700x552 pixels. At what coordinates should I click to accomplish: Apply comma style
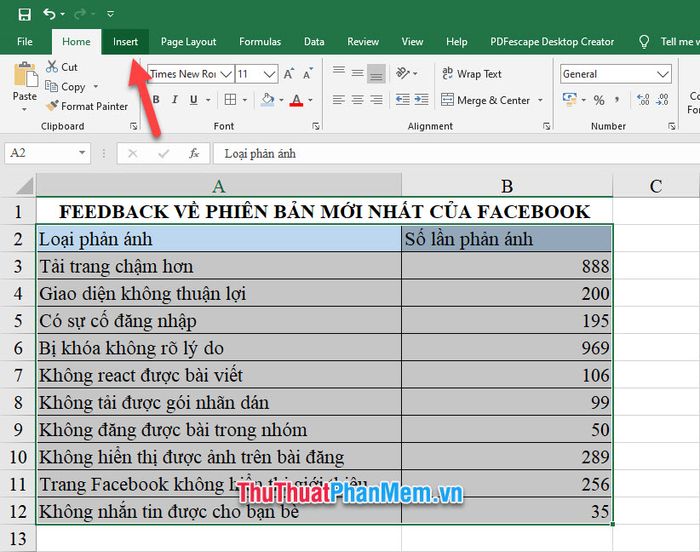617,100
